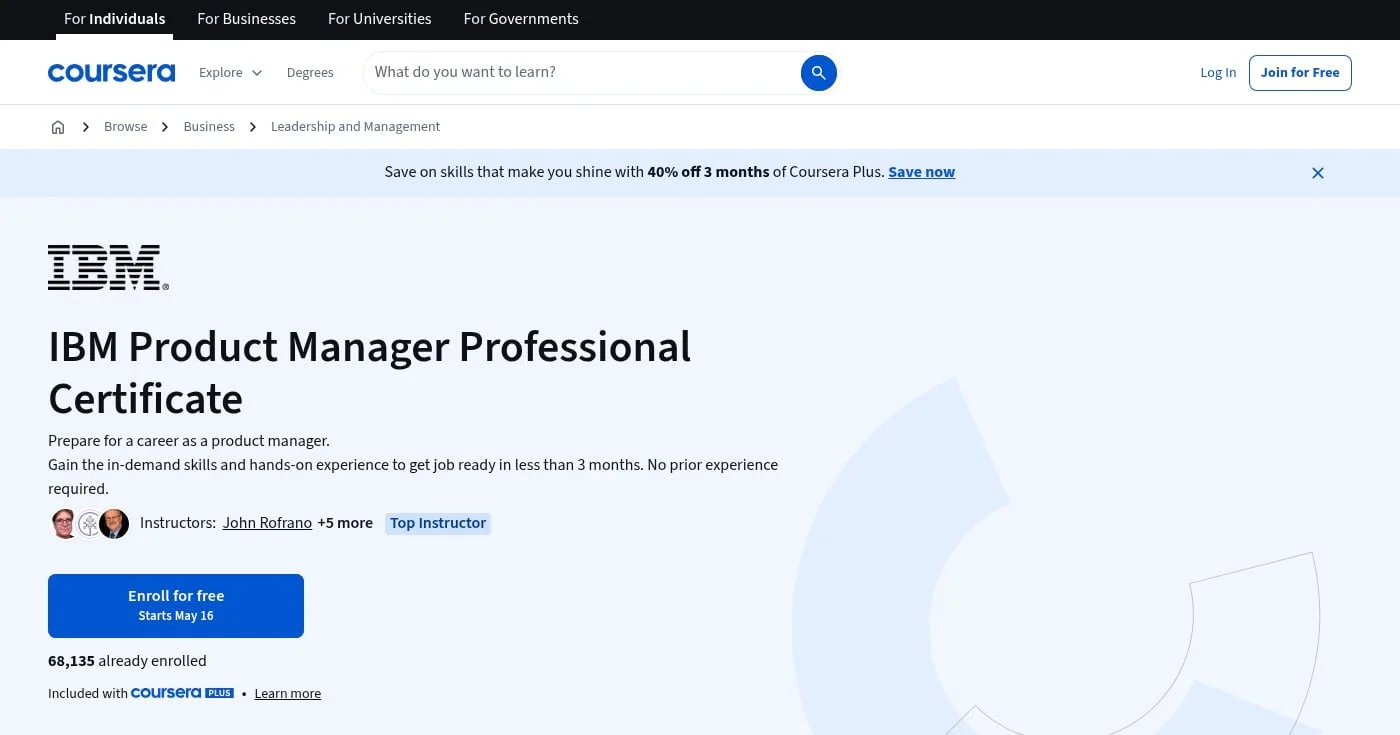Image resolution: width=1400 pixels, height=735 pixels.
Task: Click the Log In link
Action: tap(1218, 72)
